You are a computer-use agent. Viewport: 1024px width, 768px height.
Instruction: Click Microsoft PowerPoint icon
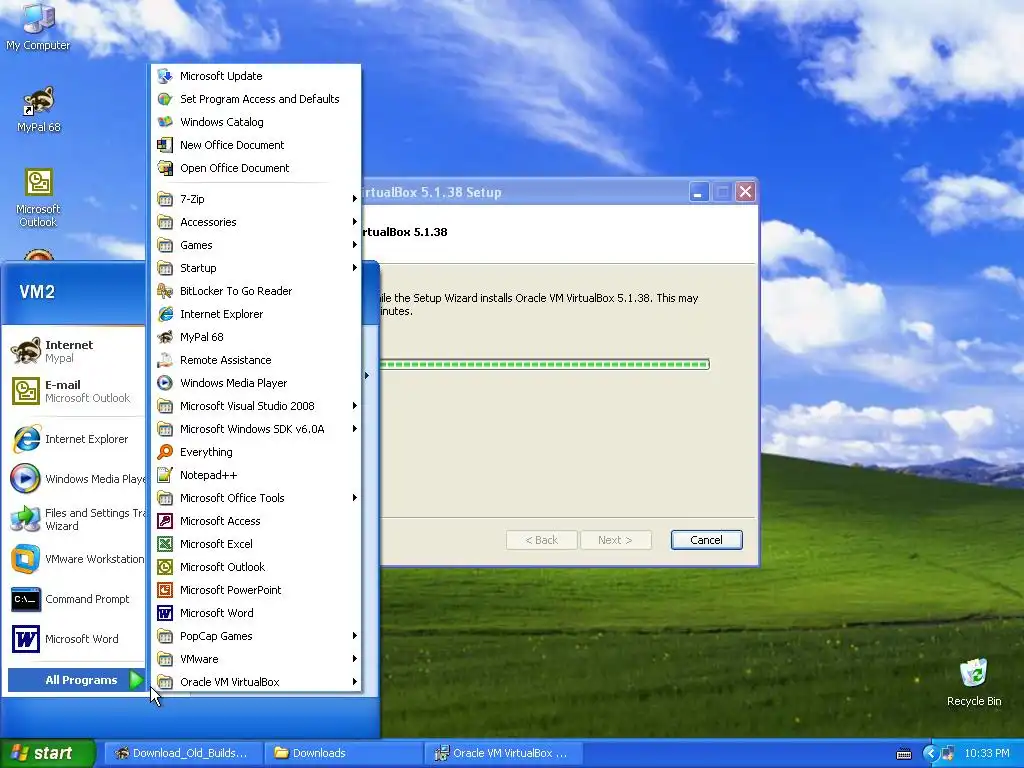coord(165,590)
